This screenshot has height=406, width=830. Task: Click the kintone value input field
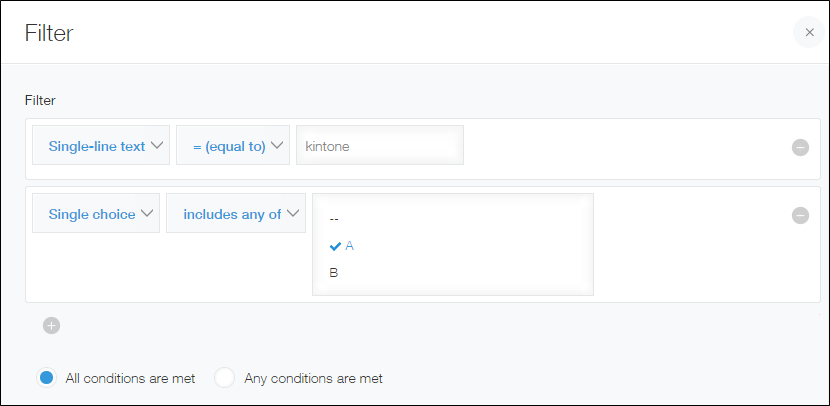click(380, 146)
